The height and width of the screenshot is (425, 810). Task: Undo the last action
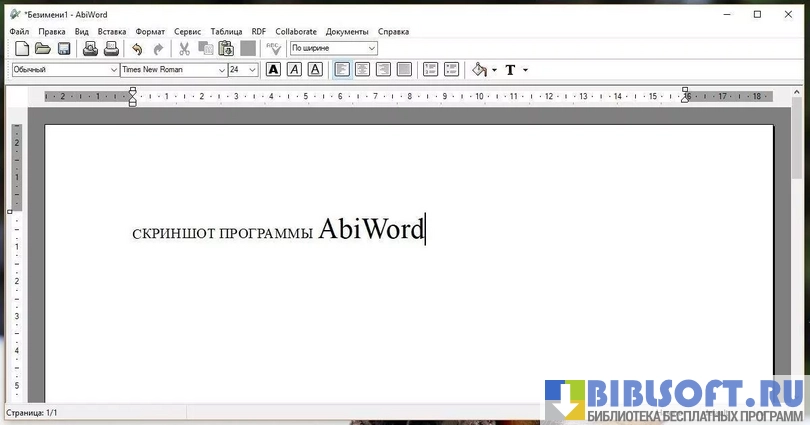pos(137,48)
